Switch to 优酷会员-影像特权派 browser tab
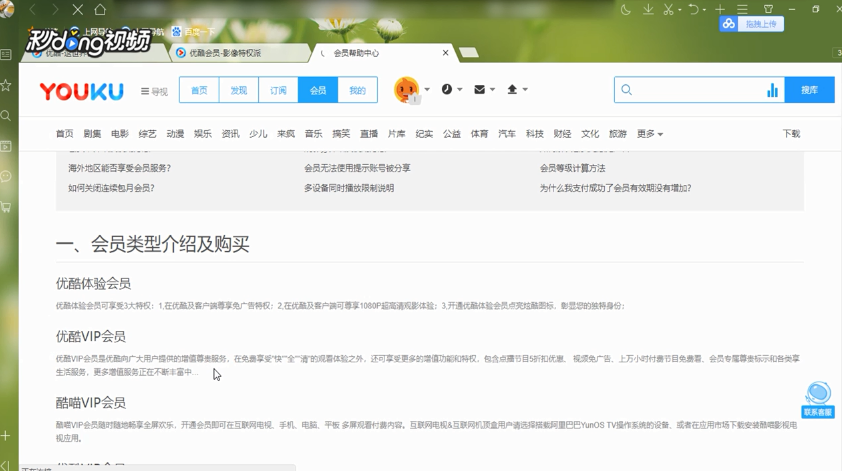 pos(239,53)
